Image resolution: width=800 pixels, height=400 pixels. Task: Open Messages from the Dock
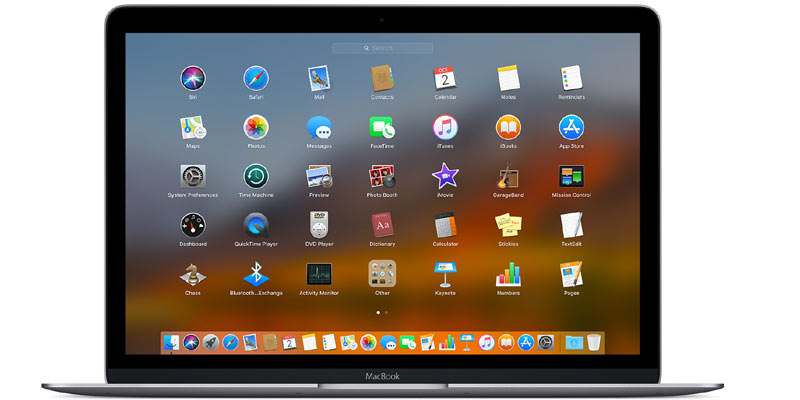tap(388, 342)
